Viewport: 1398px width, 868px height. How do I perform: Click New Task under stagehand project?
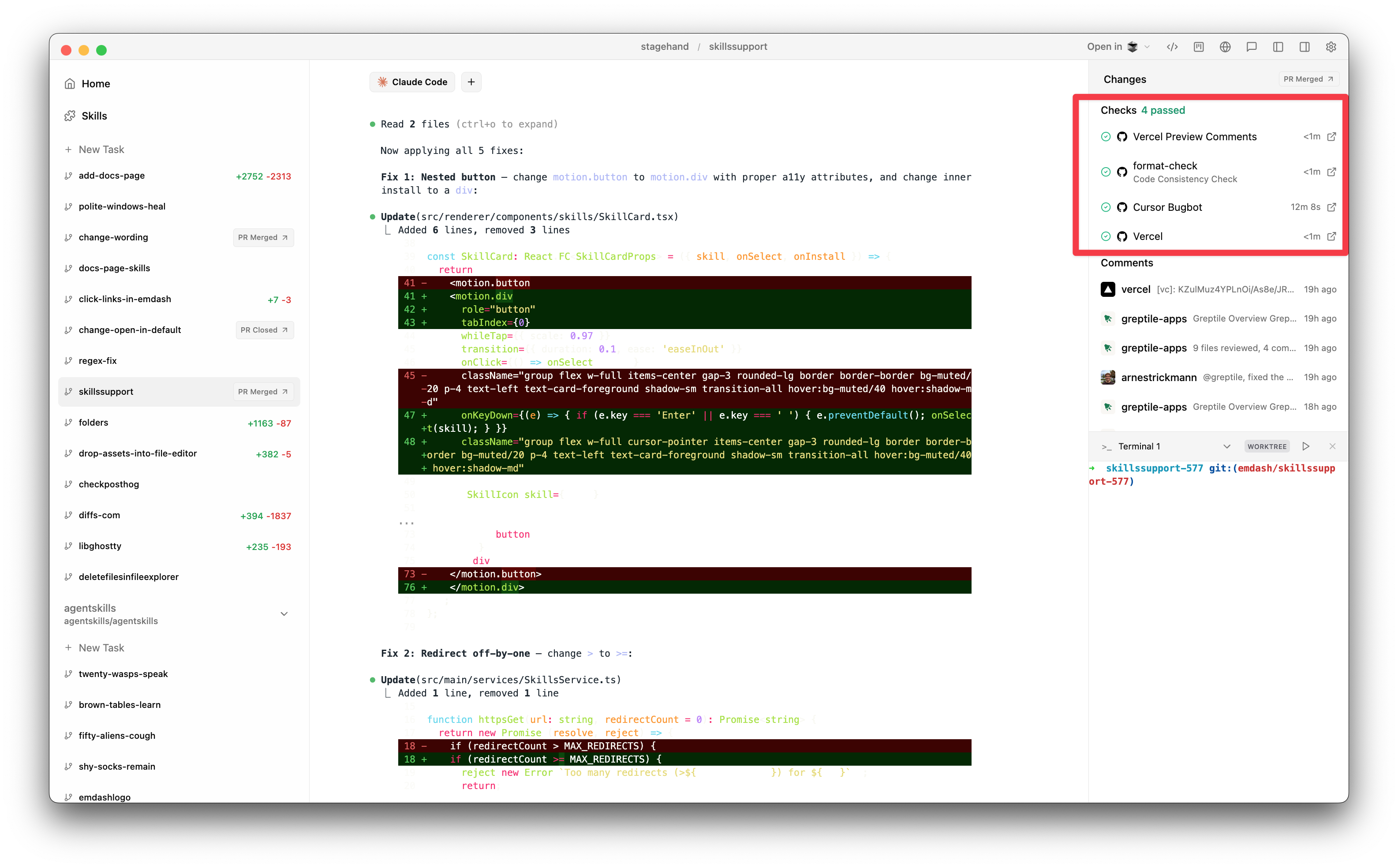click(101, 149)
